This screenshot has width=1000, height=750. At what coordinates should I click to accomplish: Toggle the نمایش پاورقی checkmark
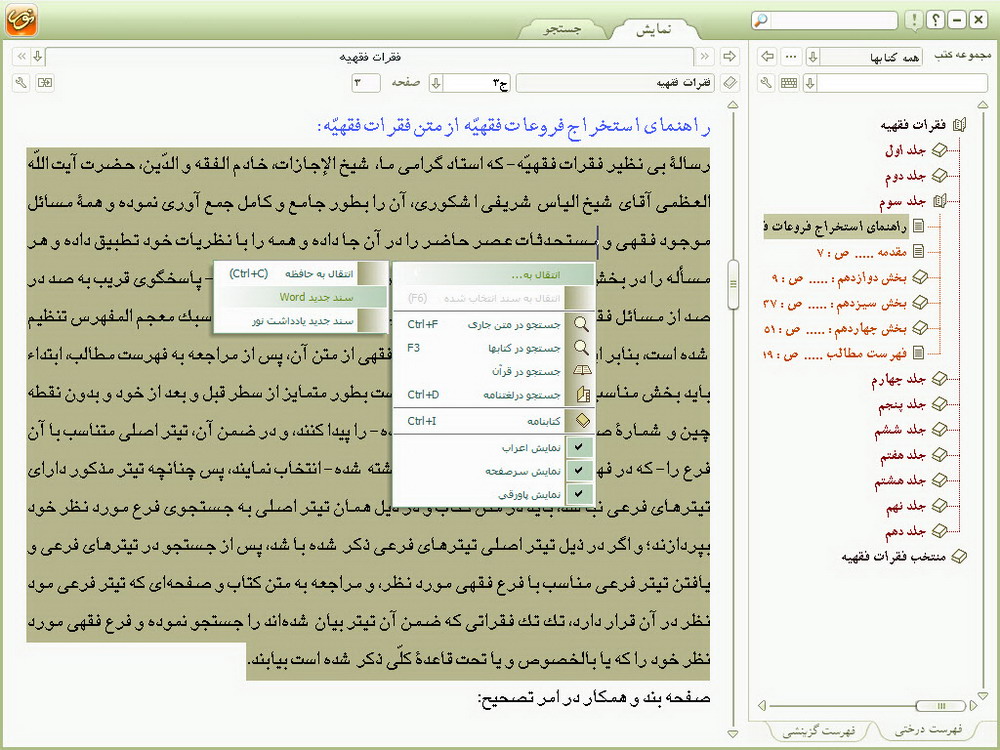(578, 494)
